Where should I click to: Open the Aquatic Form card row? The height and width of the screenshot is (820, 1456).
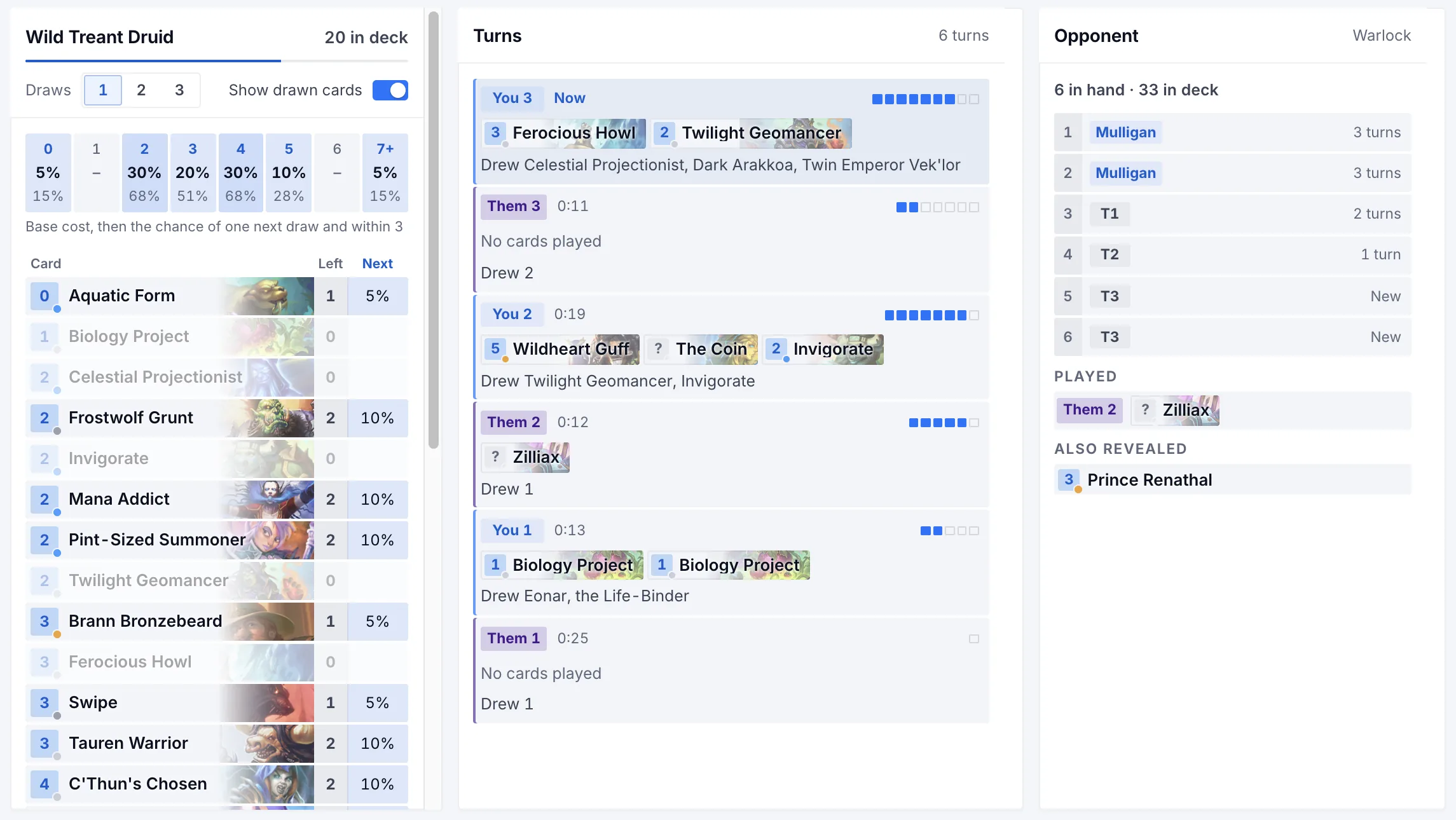(217, 296)
